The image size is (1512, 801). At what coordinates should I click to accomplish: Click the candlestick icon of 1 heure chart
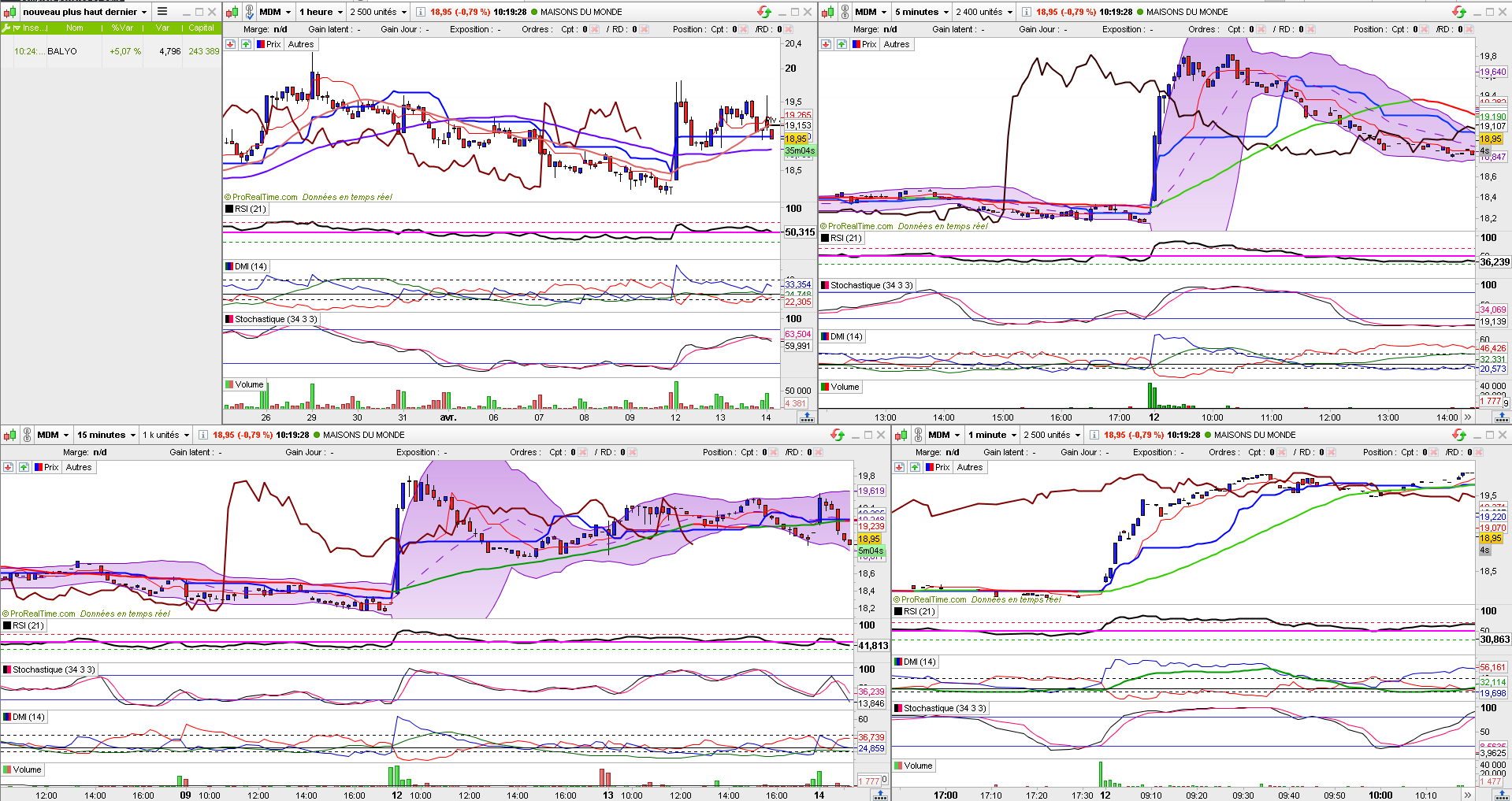232,12
